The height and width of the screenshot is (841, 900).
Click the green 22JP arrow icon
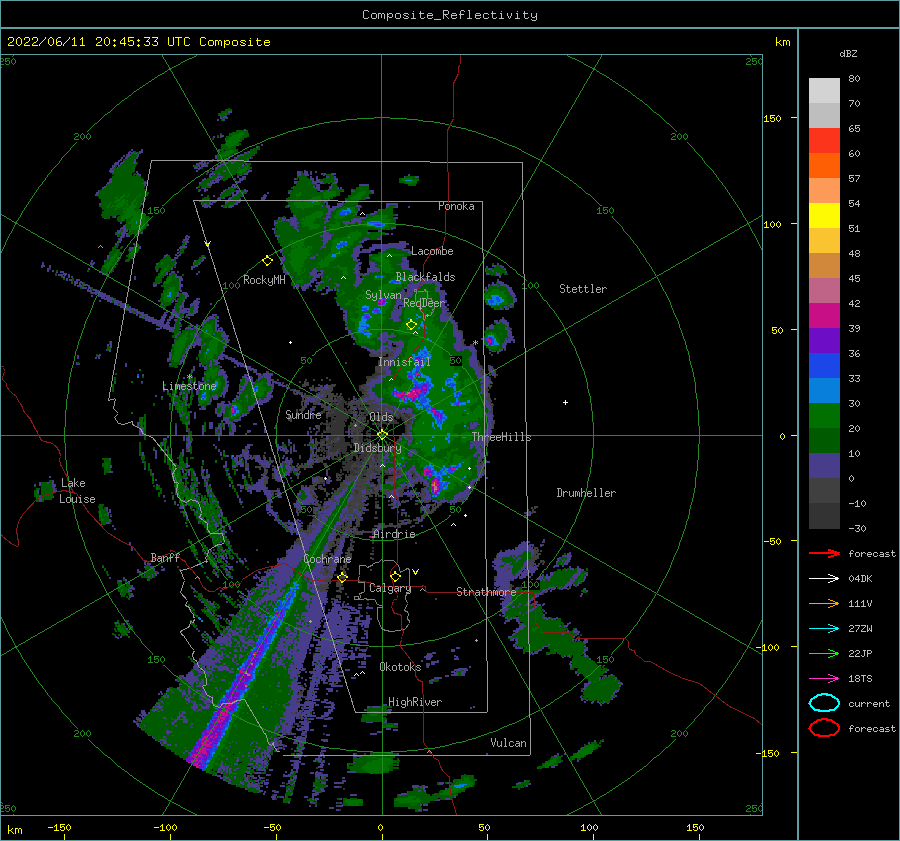(824, 653)
